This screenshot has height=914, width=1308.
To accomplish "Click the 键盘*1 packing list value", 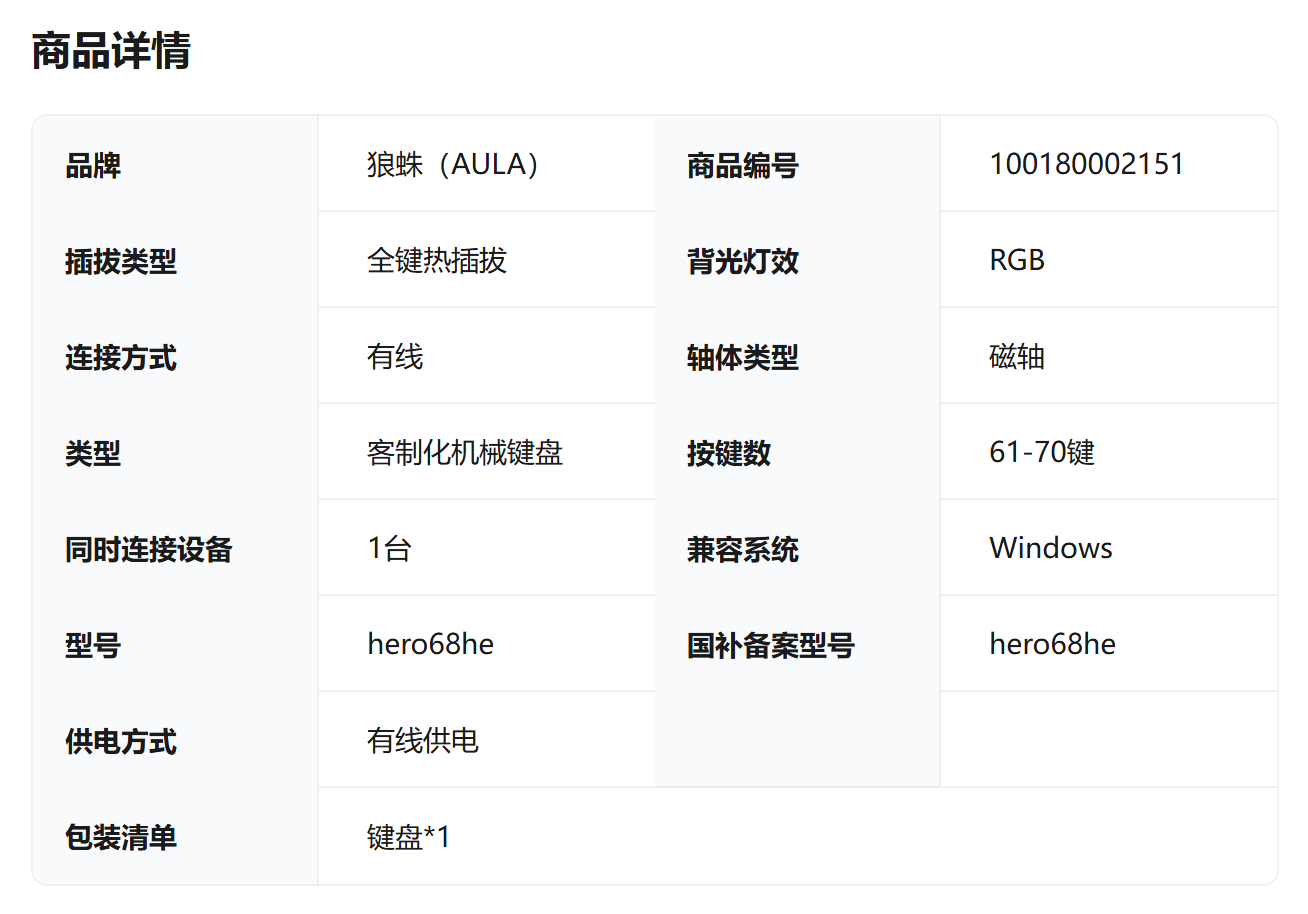I will tap(409, 836).
